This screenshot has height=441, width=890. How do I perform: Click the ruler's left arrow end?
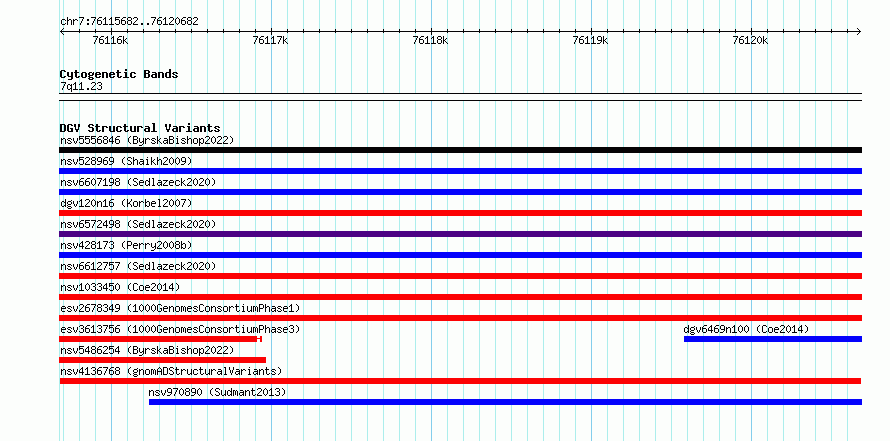pos(62,31)
